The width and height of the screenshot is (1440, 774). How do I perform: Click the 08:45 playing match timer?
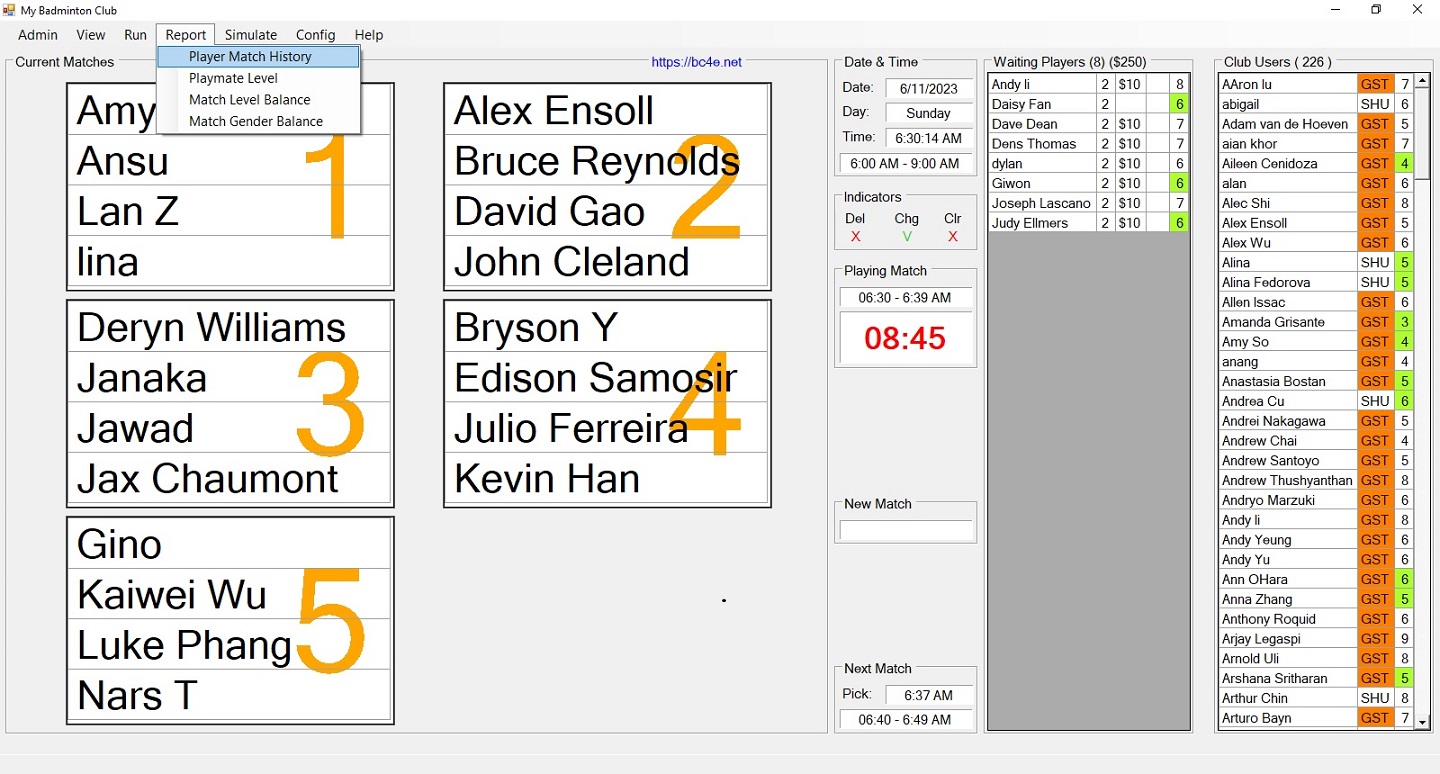[905, 338]
